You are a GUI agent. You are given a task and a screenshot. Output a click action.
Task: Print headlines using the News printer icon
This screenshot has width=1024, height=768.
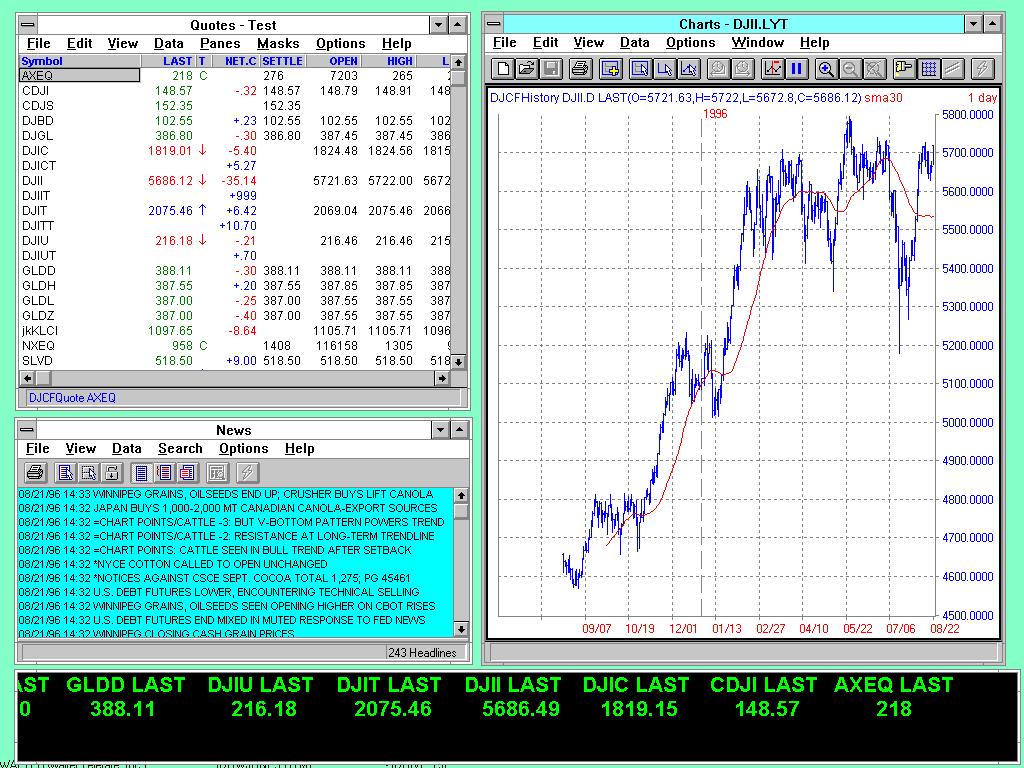(x=35, y=473)
